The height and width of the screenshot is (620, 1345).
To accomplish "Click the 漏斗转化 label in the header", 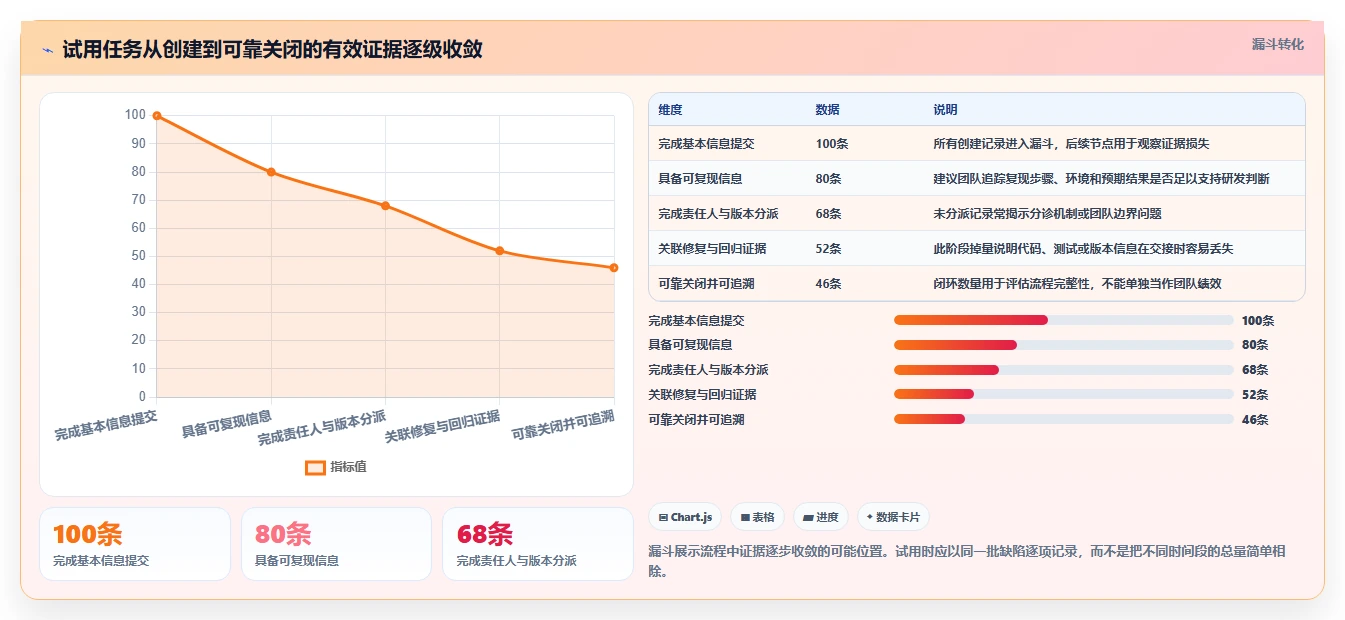I will click(1277, 44).
